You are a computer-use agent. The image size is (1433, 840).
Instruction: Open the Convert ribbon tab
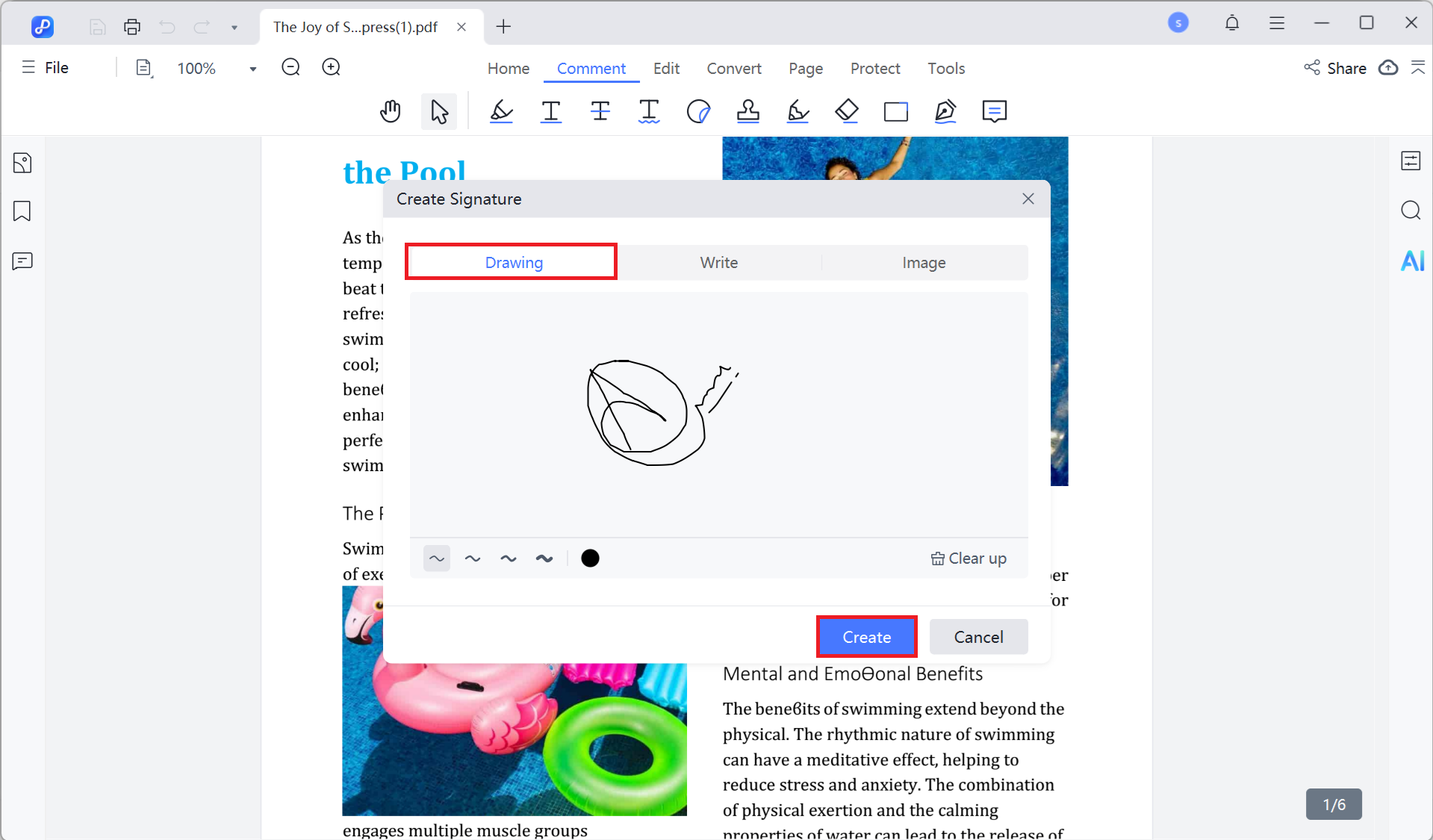733,68
